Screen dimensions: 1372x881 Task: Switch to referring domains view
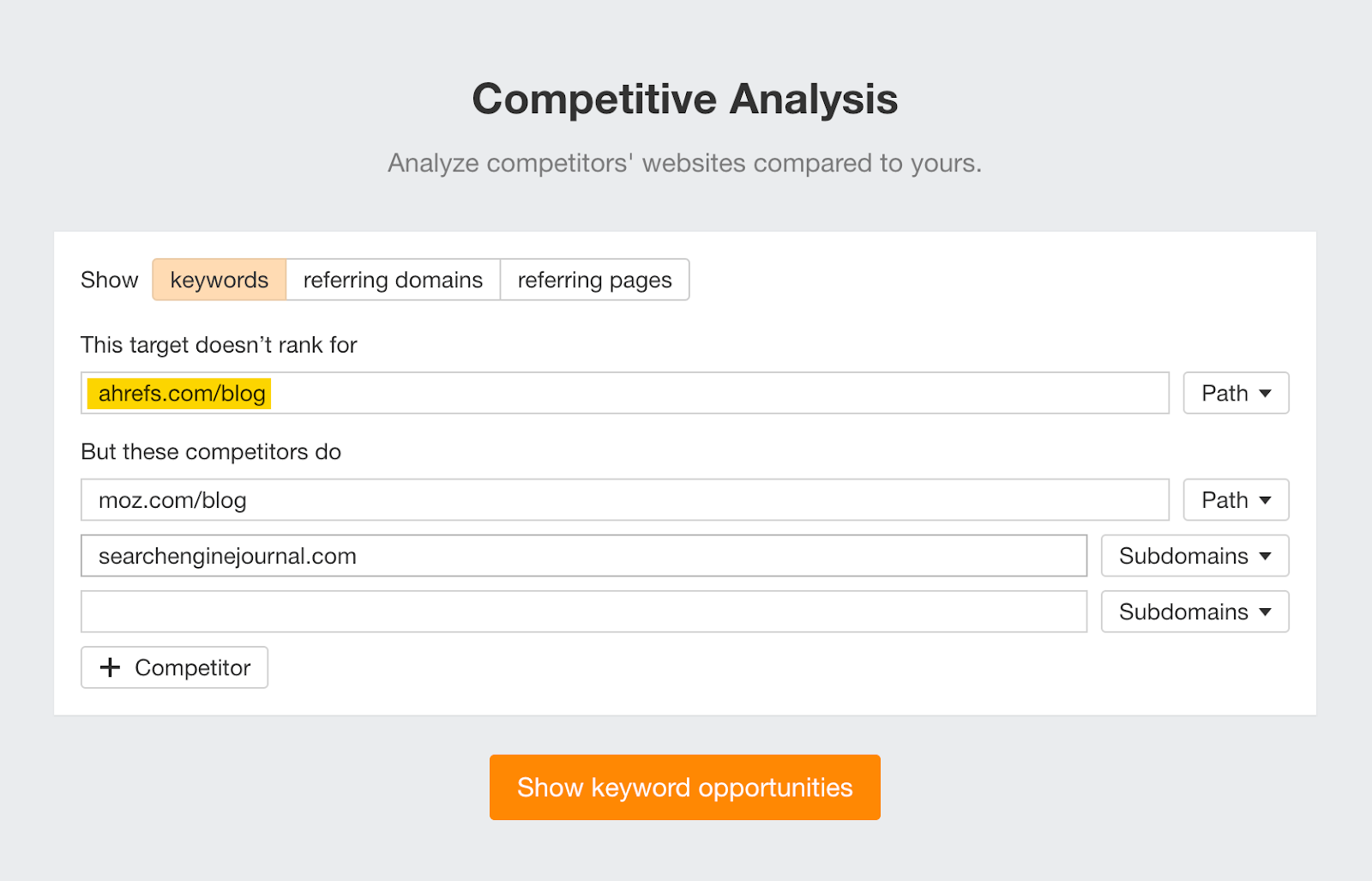pos(393,280)
